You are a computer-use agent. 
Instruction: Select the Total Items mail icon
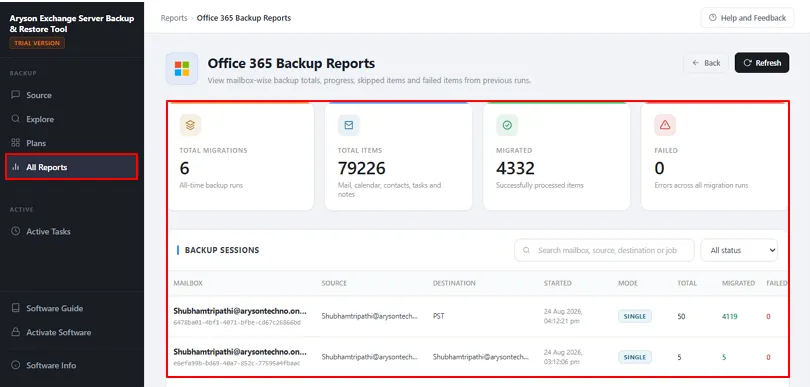click(349, 125)
